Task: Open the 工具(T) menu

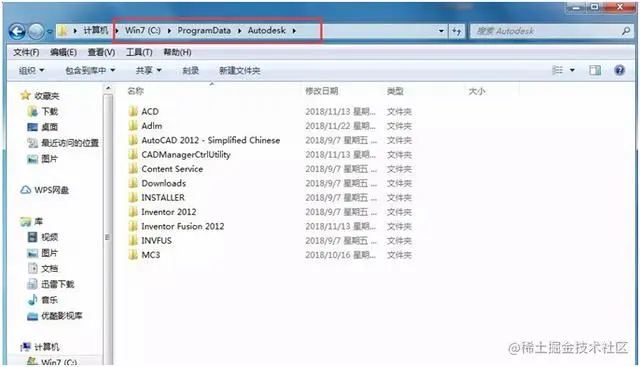Action: coord(139,52)
